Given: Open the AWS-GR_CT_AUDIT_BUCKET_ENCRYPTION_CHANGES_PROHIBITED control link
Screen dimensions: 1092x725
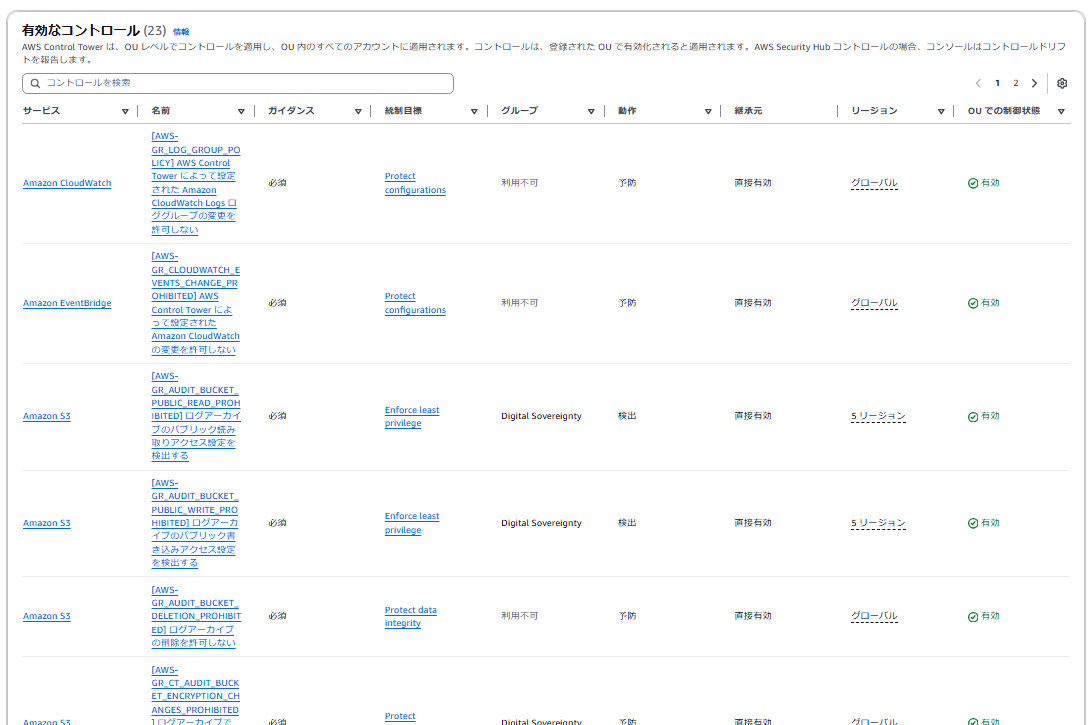Looking at the screenshot, I should click(x=196, y=696).
